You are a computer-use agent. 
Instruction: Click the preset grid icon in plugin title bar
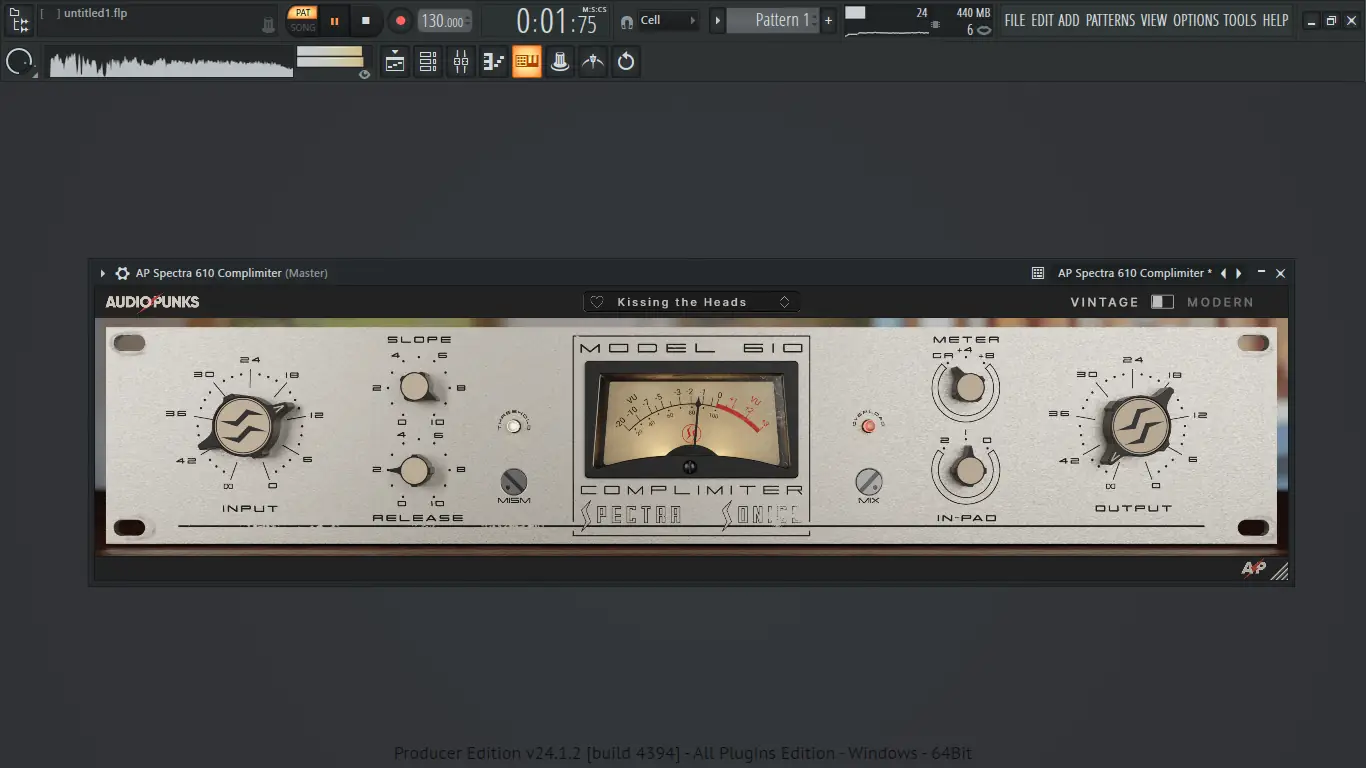(x=1038, y=273)
